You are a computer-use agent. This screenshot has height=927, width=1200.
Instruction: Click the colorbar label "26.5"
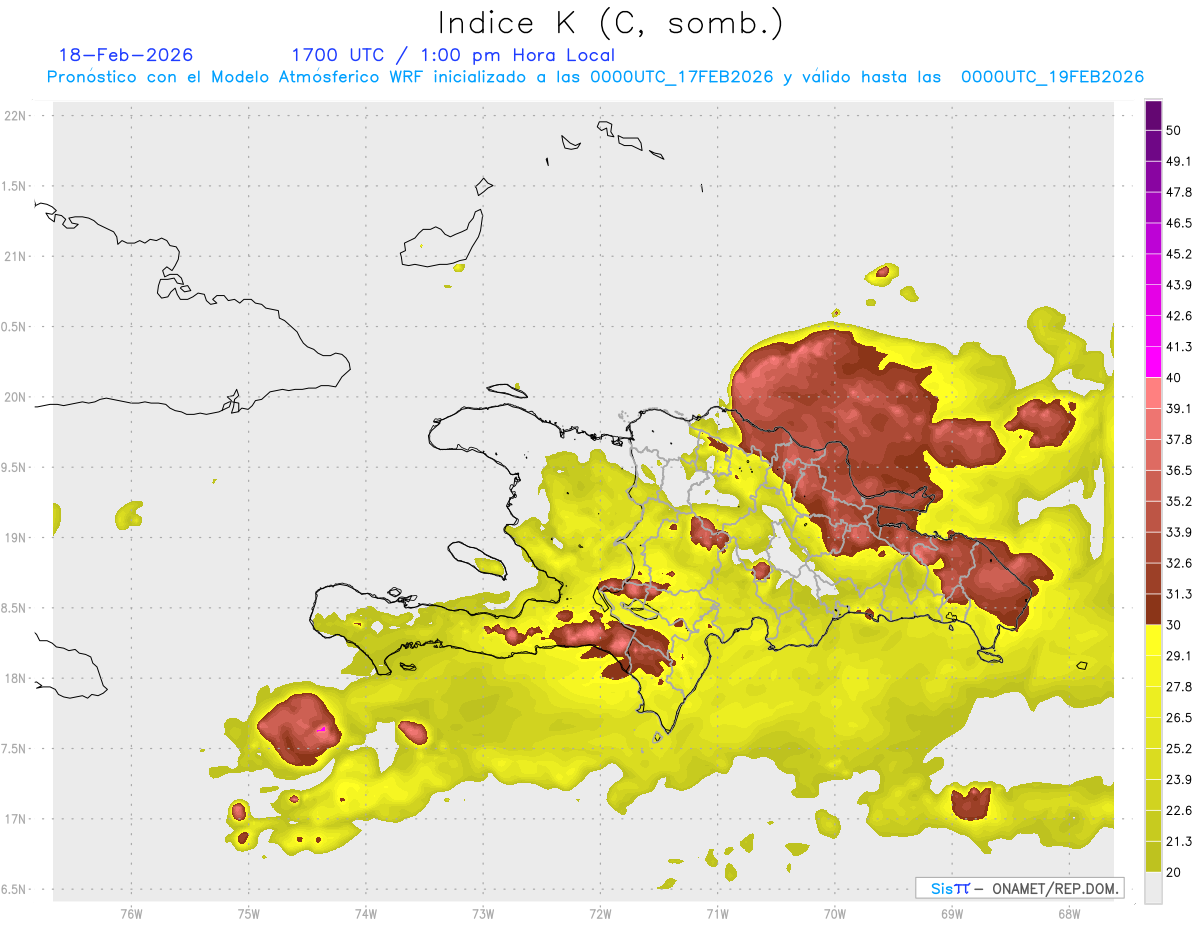point(1178,718)
